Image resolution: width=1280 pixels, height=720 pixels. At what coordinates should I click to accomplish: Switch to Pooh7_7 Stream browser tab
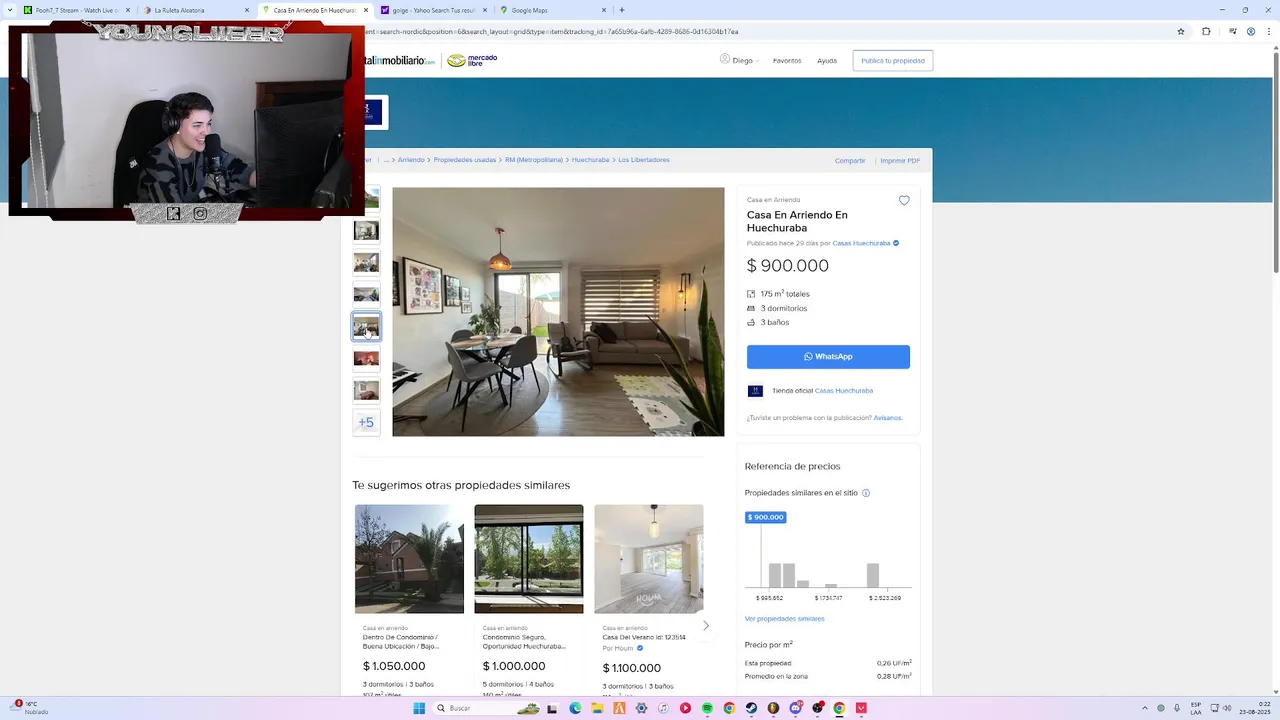76,10
